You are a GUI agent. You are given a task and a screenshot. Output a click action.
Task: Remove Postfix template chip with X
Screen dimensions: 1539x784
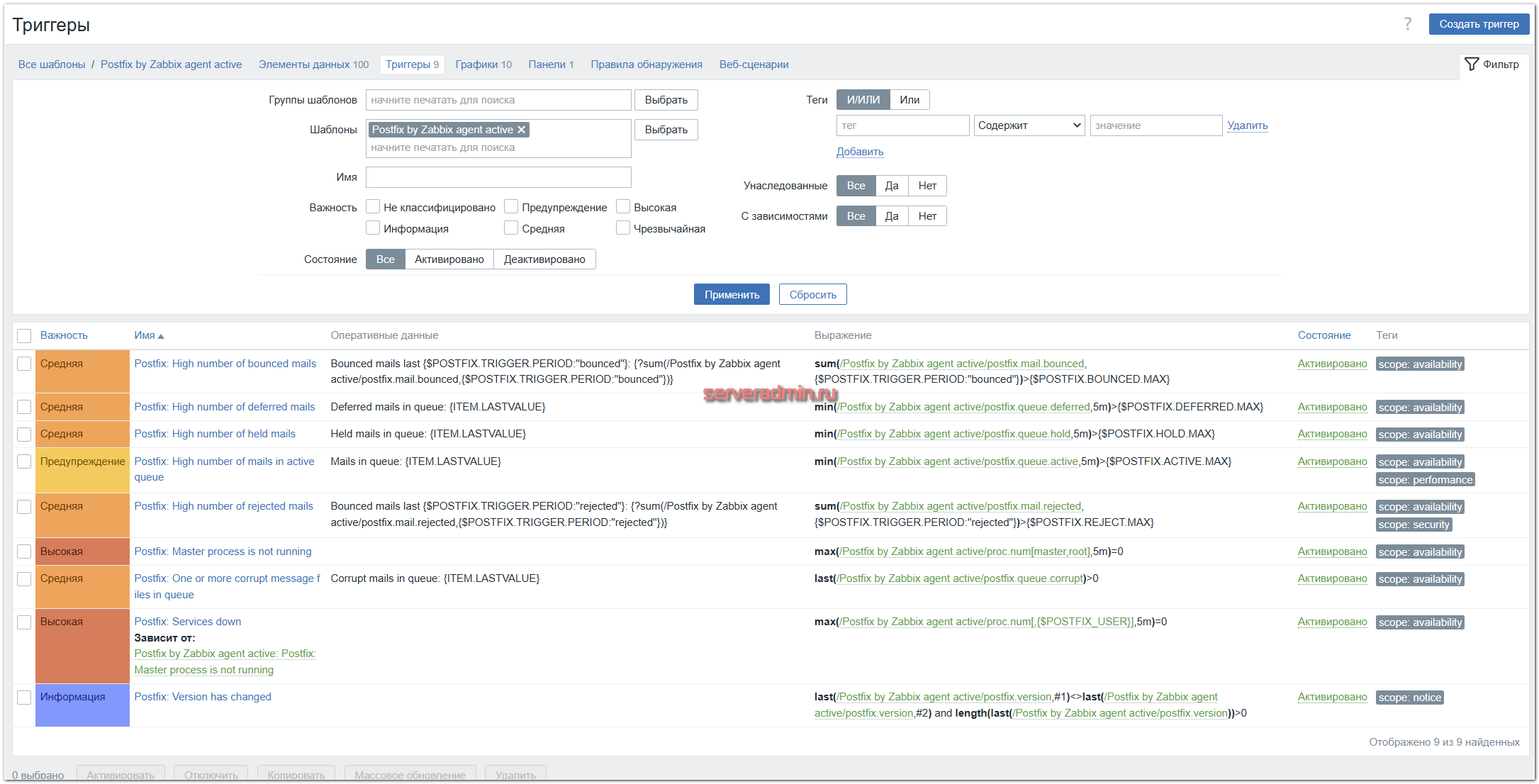click(x=522, y=130)
